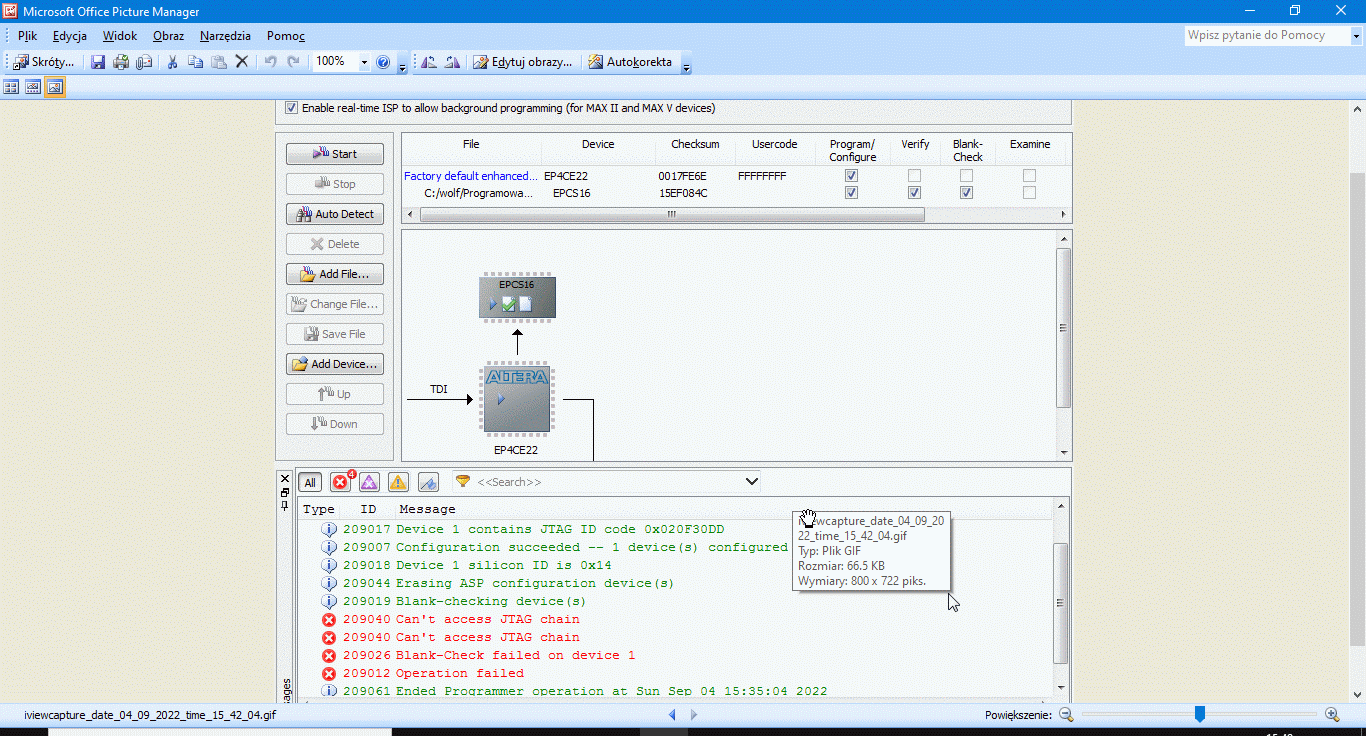Click the Powiększenie zoom slider handle
Image resolution: width=1366 pixels, height=736 pixels.
[1200, 714]
